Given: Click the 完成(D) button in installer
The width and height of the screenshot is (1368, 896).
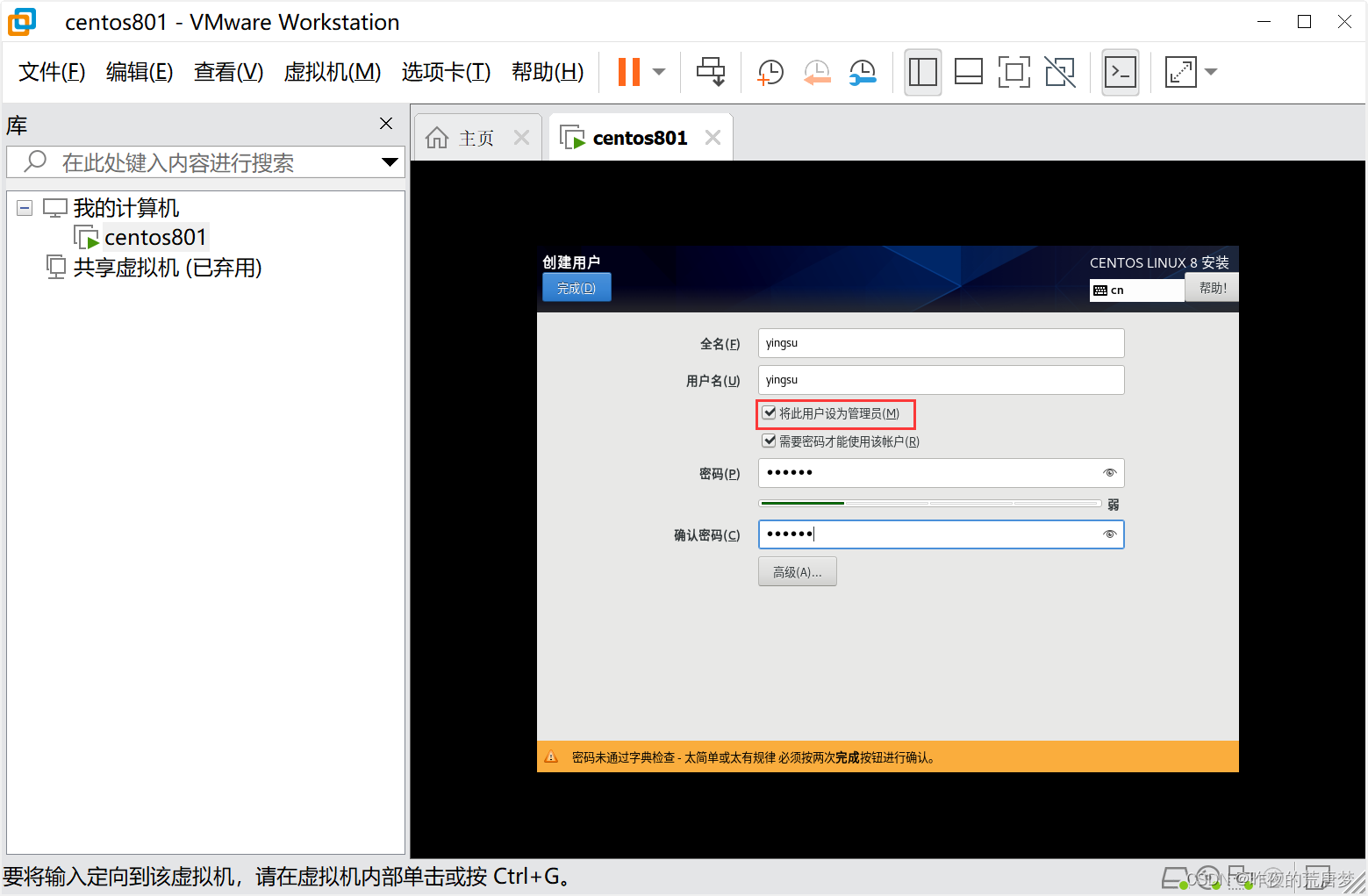Looking at the screenshot, I should pos(577,288).
